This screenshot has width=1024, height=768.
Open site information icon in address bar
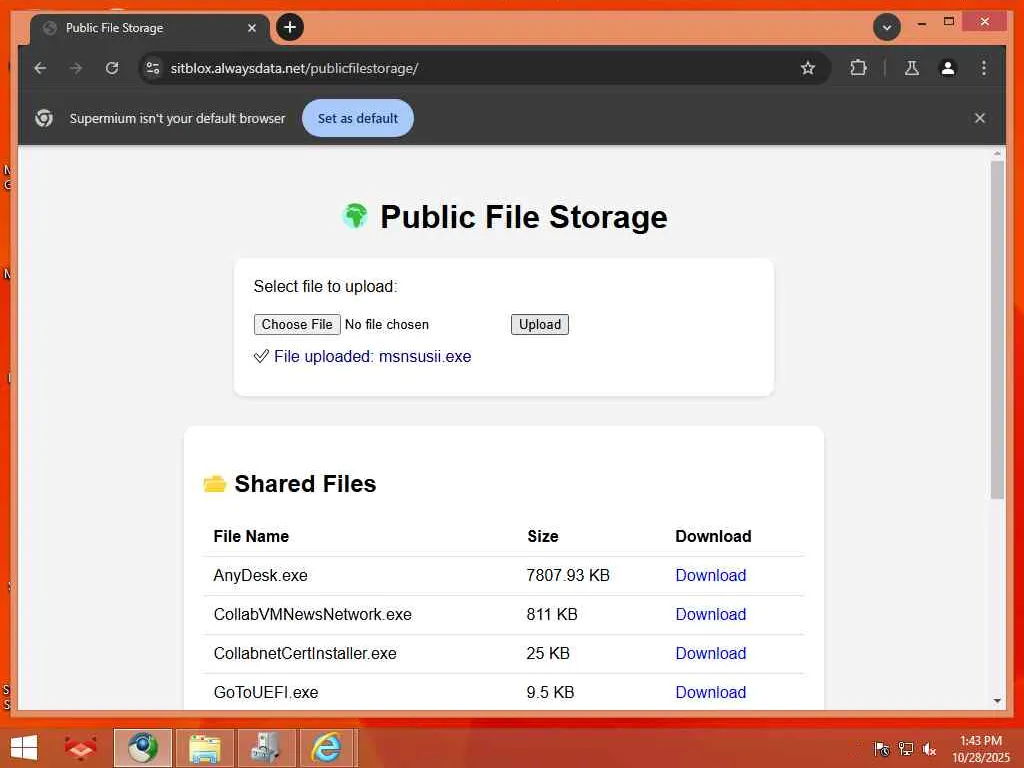coord(153,68)
